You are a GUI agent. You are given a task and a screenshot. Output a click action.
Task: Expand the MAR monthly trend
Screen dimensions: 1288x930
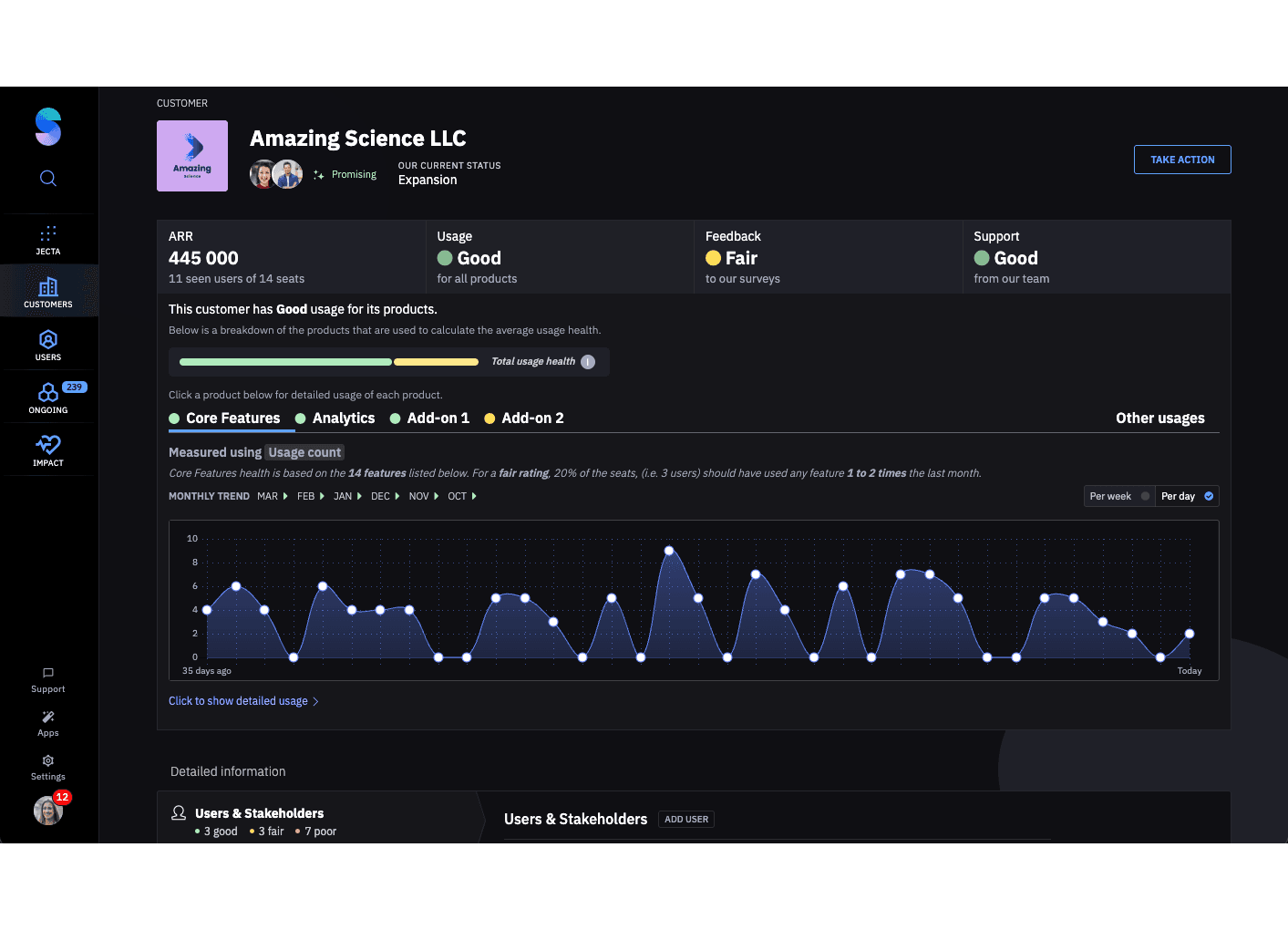click(273, 496)
